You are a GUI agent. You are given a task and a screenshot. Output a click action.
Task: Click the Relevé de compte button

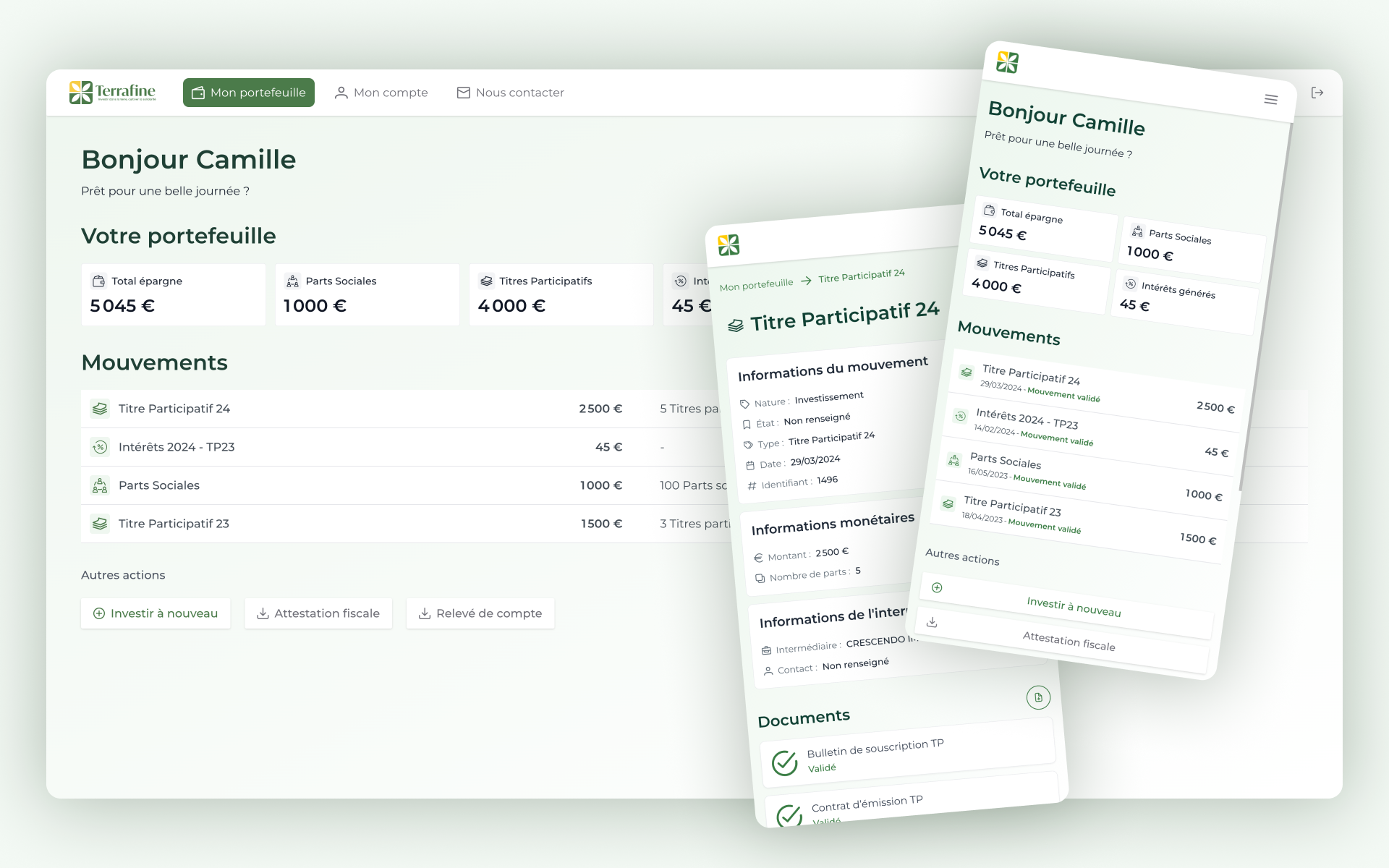[x=480, y=613]
